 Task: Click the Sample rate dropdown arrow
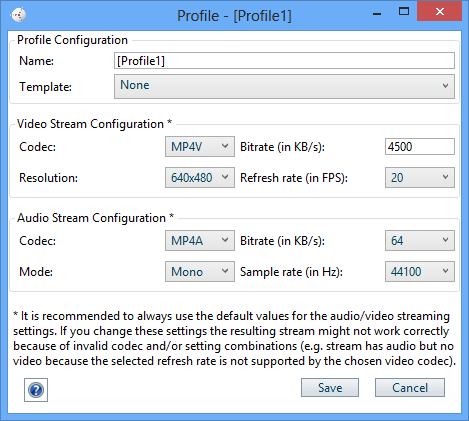(445, 271)
